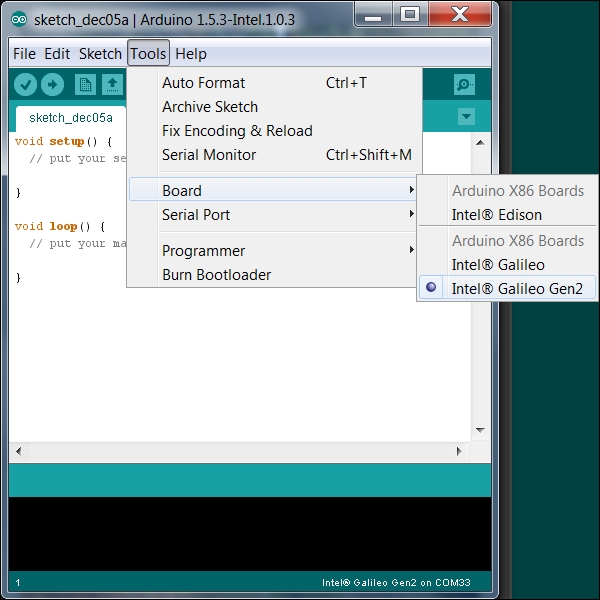This screenshot has height=600, width=600.
Task: Click the horizontal scroll left arrow
Action: [19, 451]
